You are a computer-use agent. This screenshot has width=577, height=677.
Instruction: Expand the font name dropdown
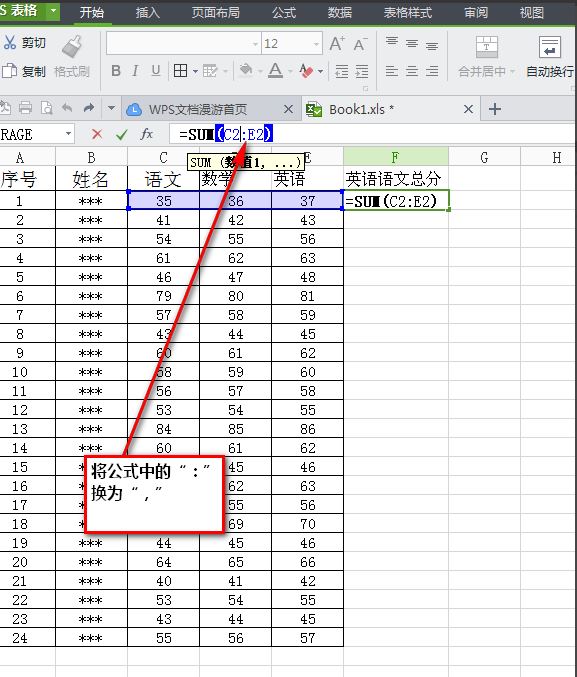tap(255, 44)
